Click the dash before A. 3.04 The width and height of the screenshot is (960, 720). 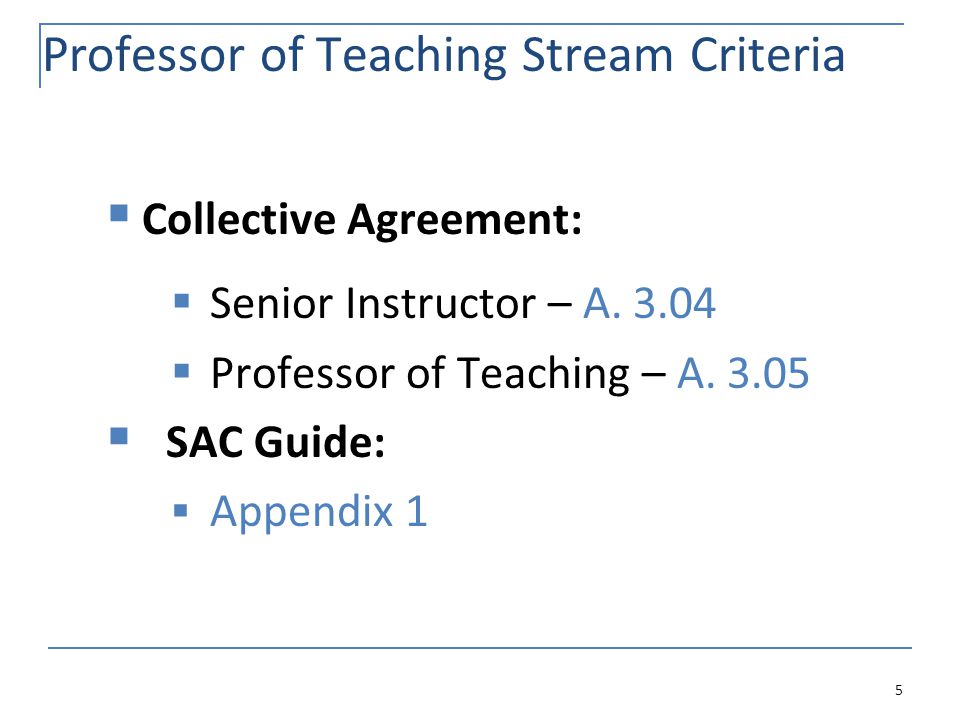click(559, 304)
